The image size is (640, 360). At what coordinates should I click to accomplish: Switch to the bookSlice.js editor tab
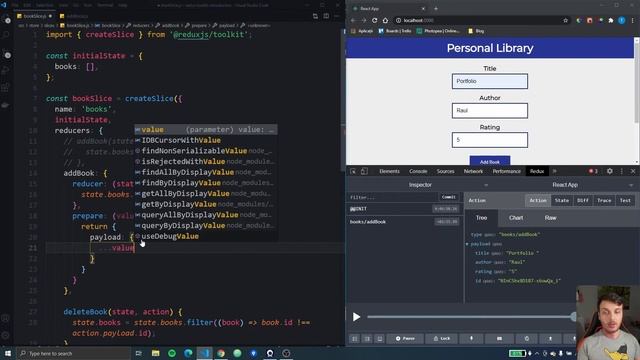(x=35, y=16)
